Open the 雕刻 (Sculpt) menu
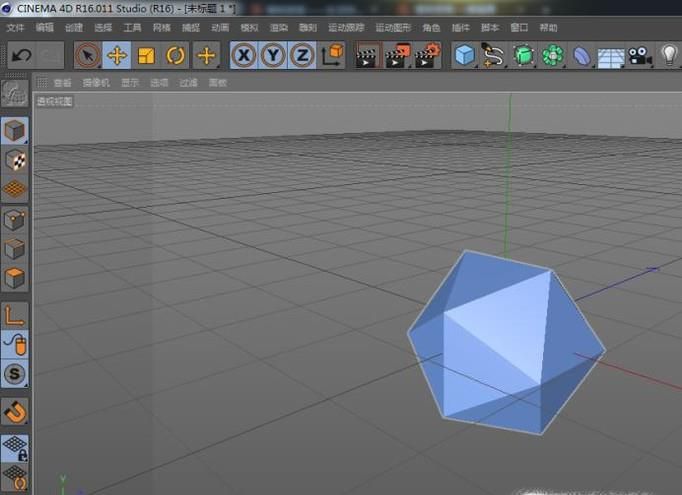Viewport: 682px width, 495px height. (308, 28)
